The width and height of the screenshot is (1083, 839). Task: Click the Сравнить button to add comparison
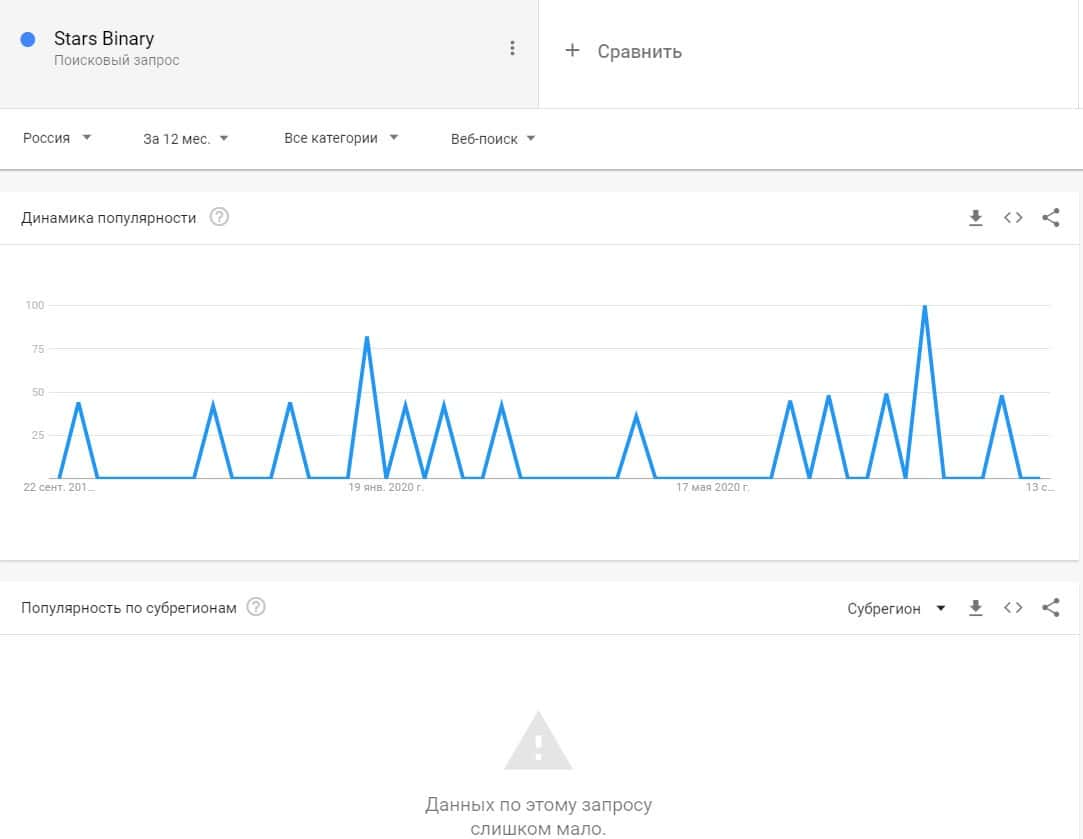click(639, 52)
